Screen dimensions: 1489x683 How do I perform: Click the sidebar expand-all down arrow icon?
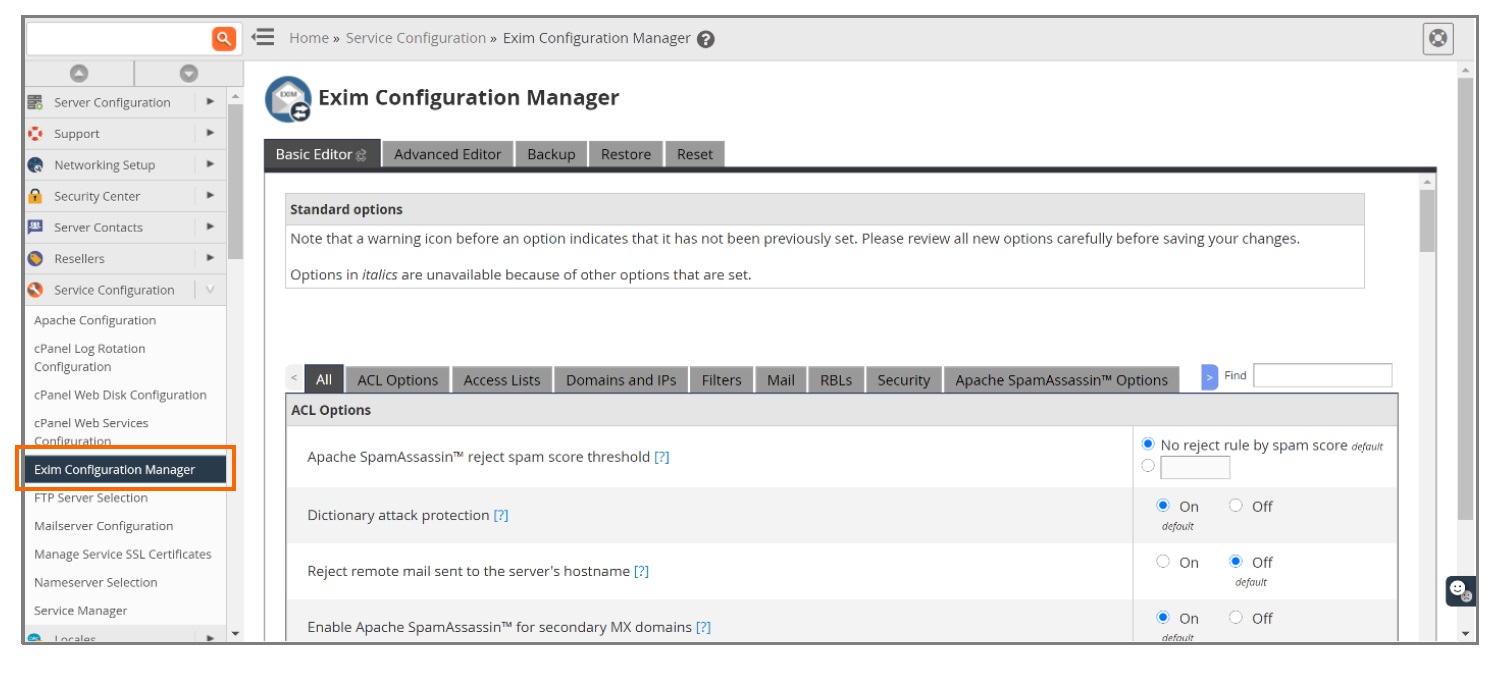(x=188, y=73)
